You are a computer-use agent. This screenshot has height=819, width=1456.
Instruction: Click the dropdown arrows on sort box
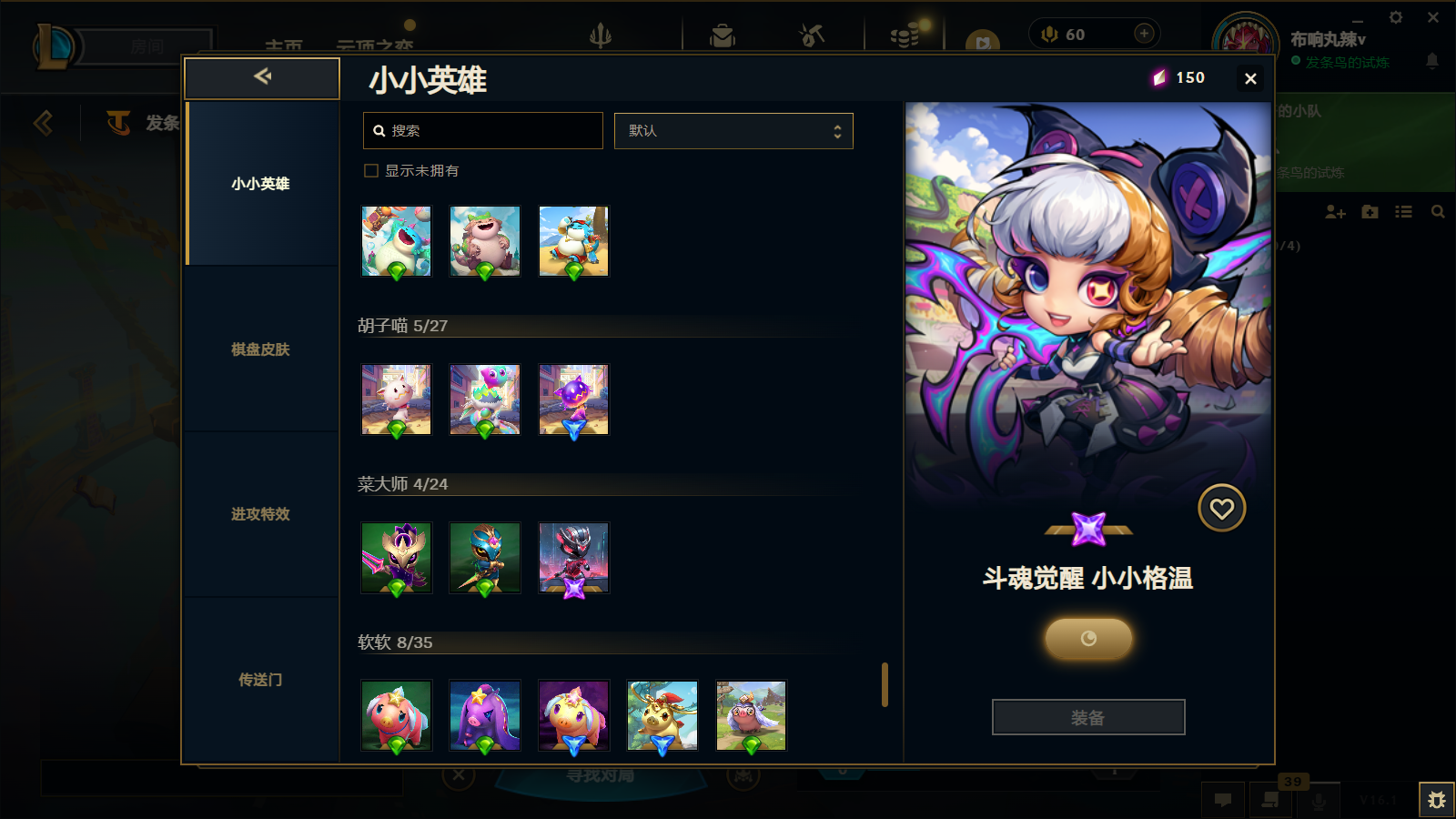point(837,132)
